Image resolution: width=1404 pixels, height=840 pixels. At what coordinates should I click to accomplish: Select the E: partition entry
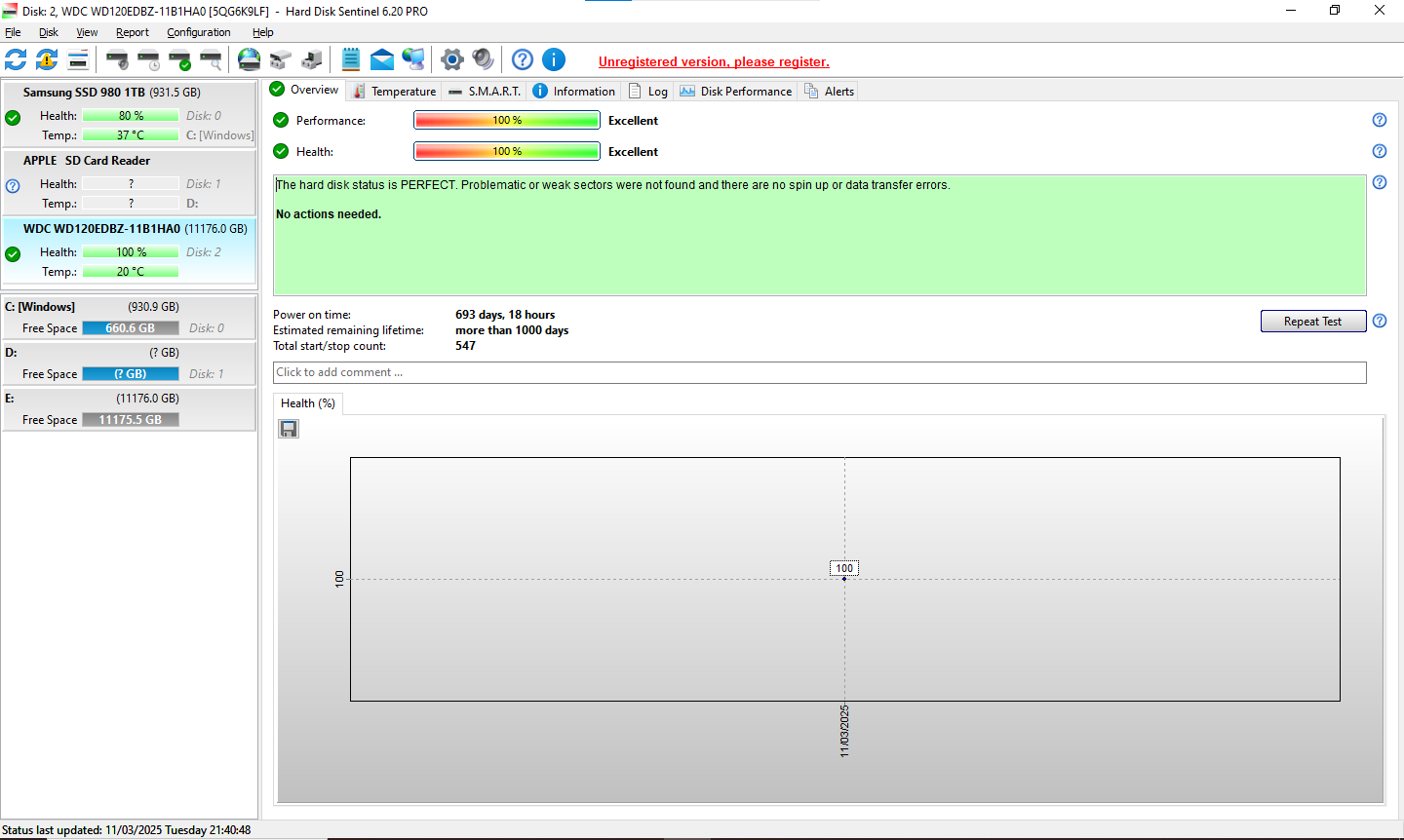tap(130, 409)
